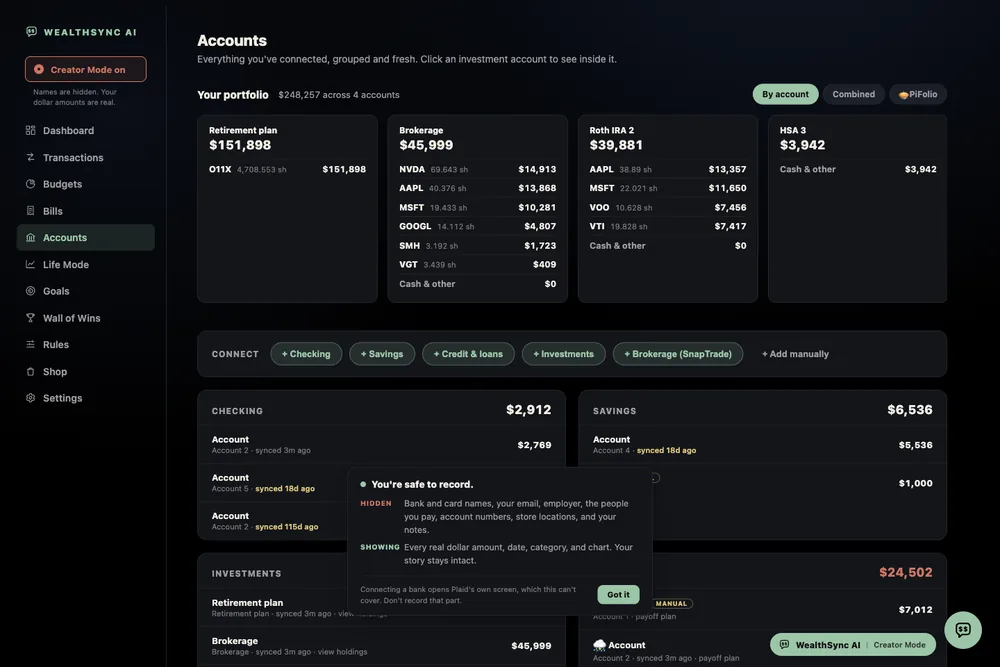Go to Transactions in the sidebar
1000x667 pixels.
(x=85, y=157)
